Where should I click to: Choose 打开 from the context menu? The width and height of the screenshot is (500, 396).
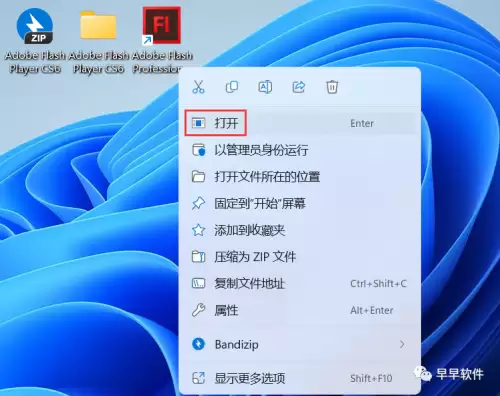coord(300,123)
